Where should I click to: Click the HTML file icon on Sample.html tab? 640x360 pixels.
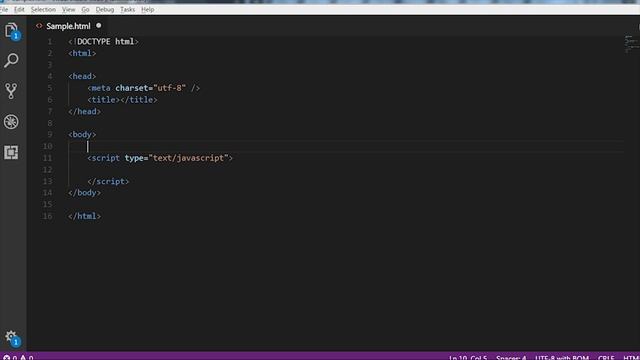coord(39,26)
